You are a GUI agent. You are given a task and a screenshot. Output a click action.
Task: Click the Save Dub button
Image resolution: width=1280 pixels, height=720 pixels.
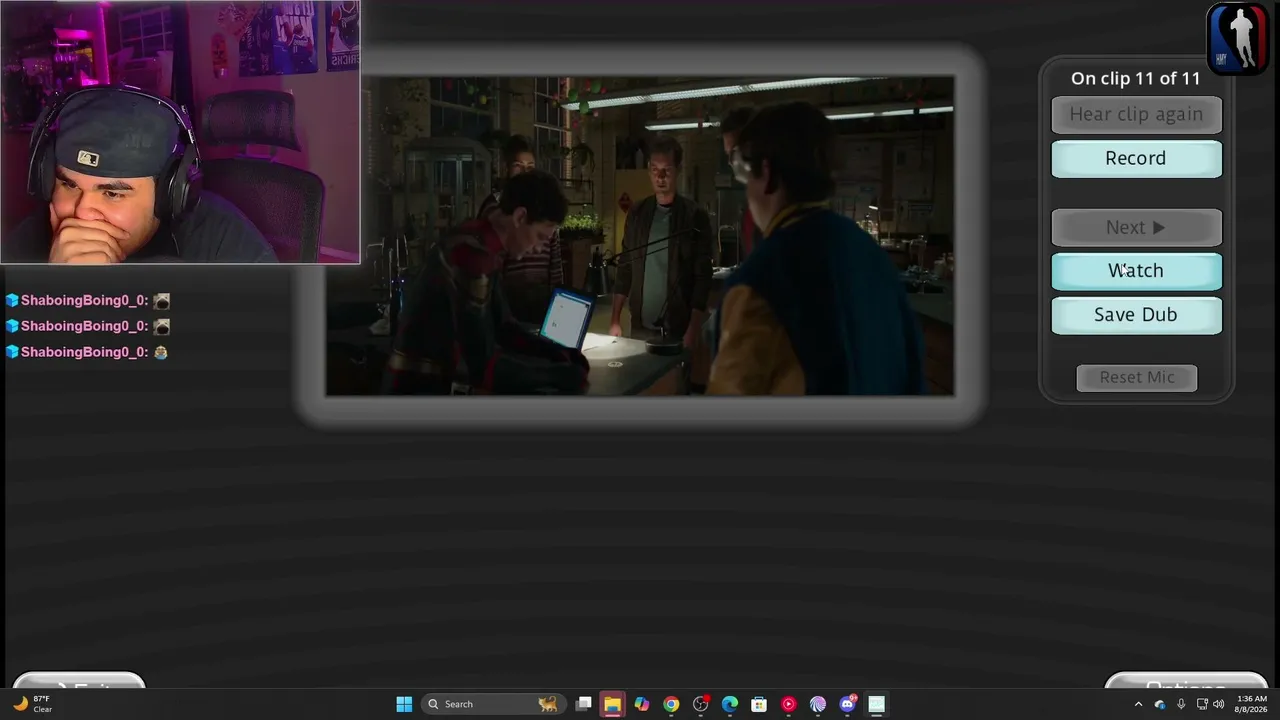[x=1136, y=315]
